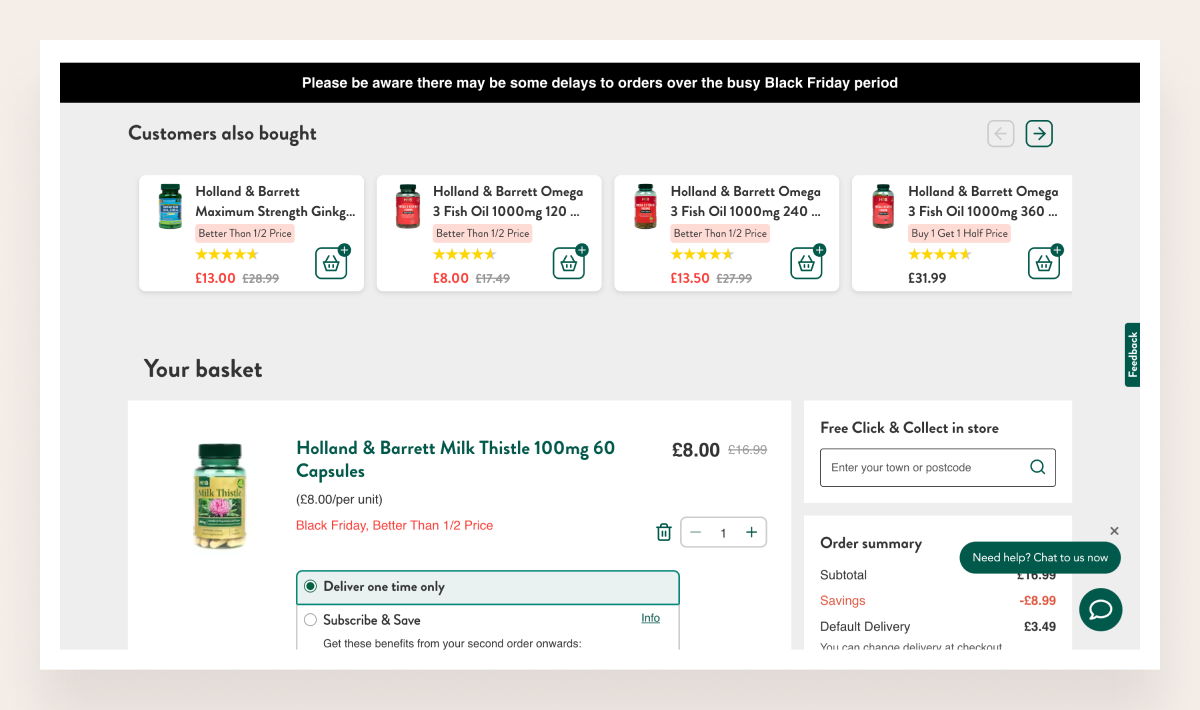The width and height of the screenshot is (1200, 710).
Task: Decrease Milk Thistle quantity with minus button
Action: pyautogui.click(x=696, y=532)
